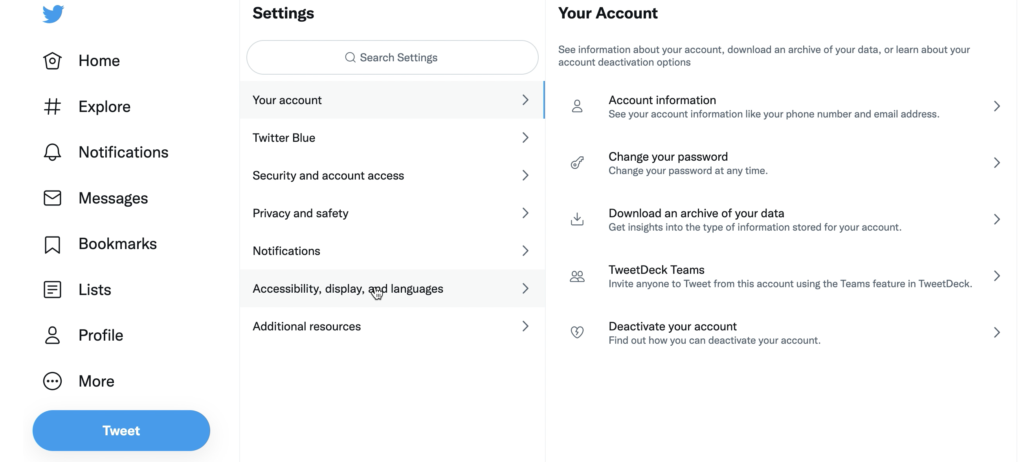Open TweetDeck Teams chevron arrow

pyautogui.click(x=997, y=276)
